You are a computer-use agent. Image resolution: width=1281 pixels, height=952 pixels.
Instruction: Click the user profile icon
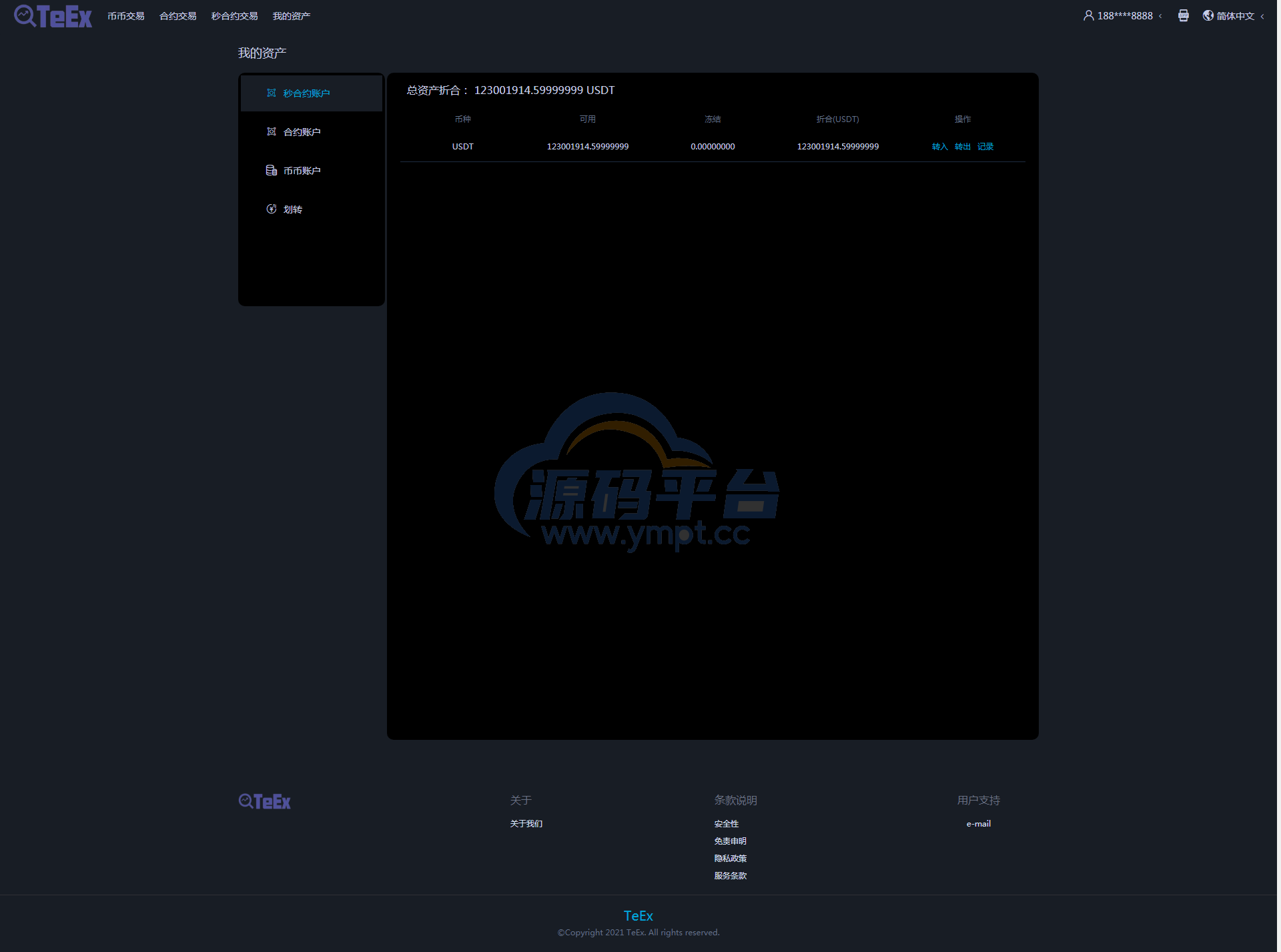(1088, 15)
